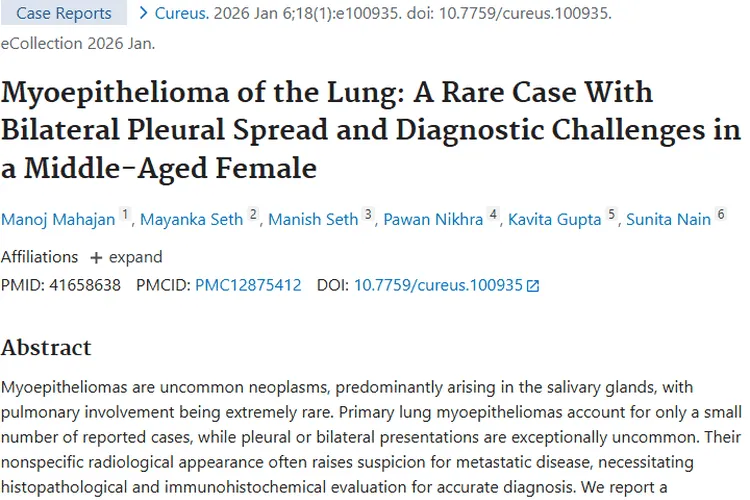Show affiliation 2 next to Mayanka Seth
The image size is (750, 500).
point(253,214)
